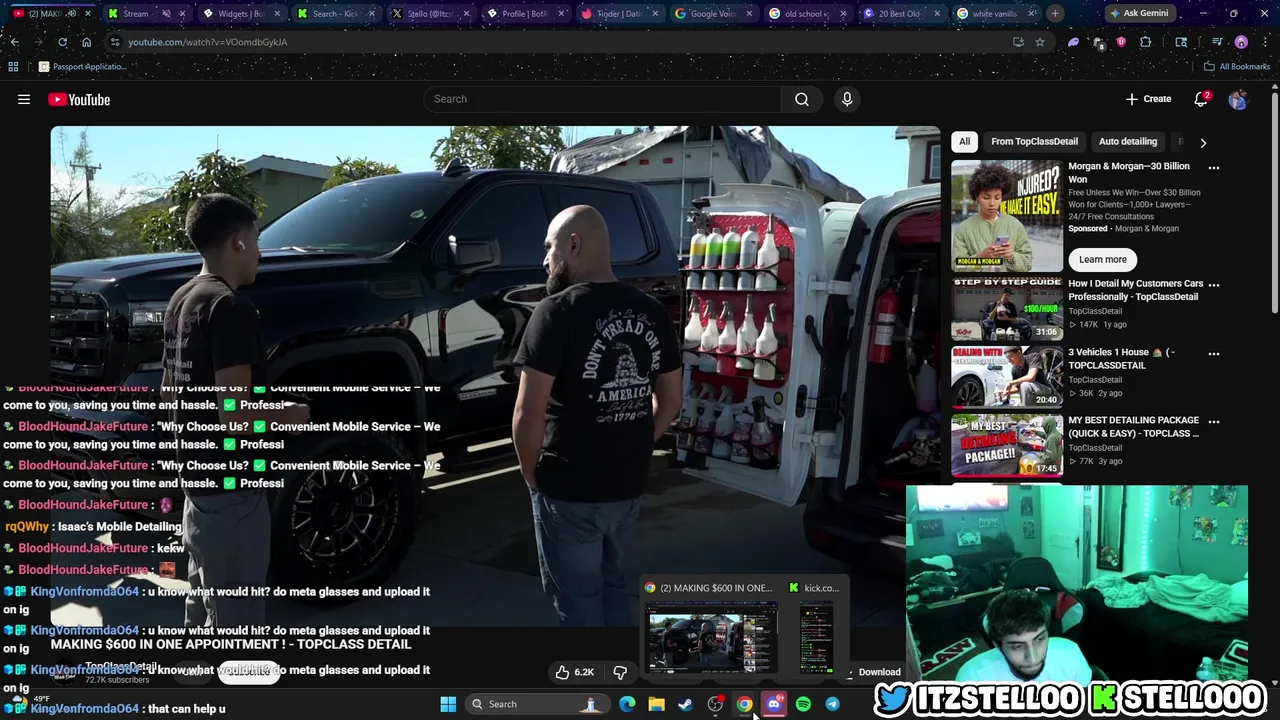The width and height of the screenshot is (1280, 720).
Task: Open 3 Vehicles 1 House video thumbnail
Action: click(1007, 377)
